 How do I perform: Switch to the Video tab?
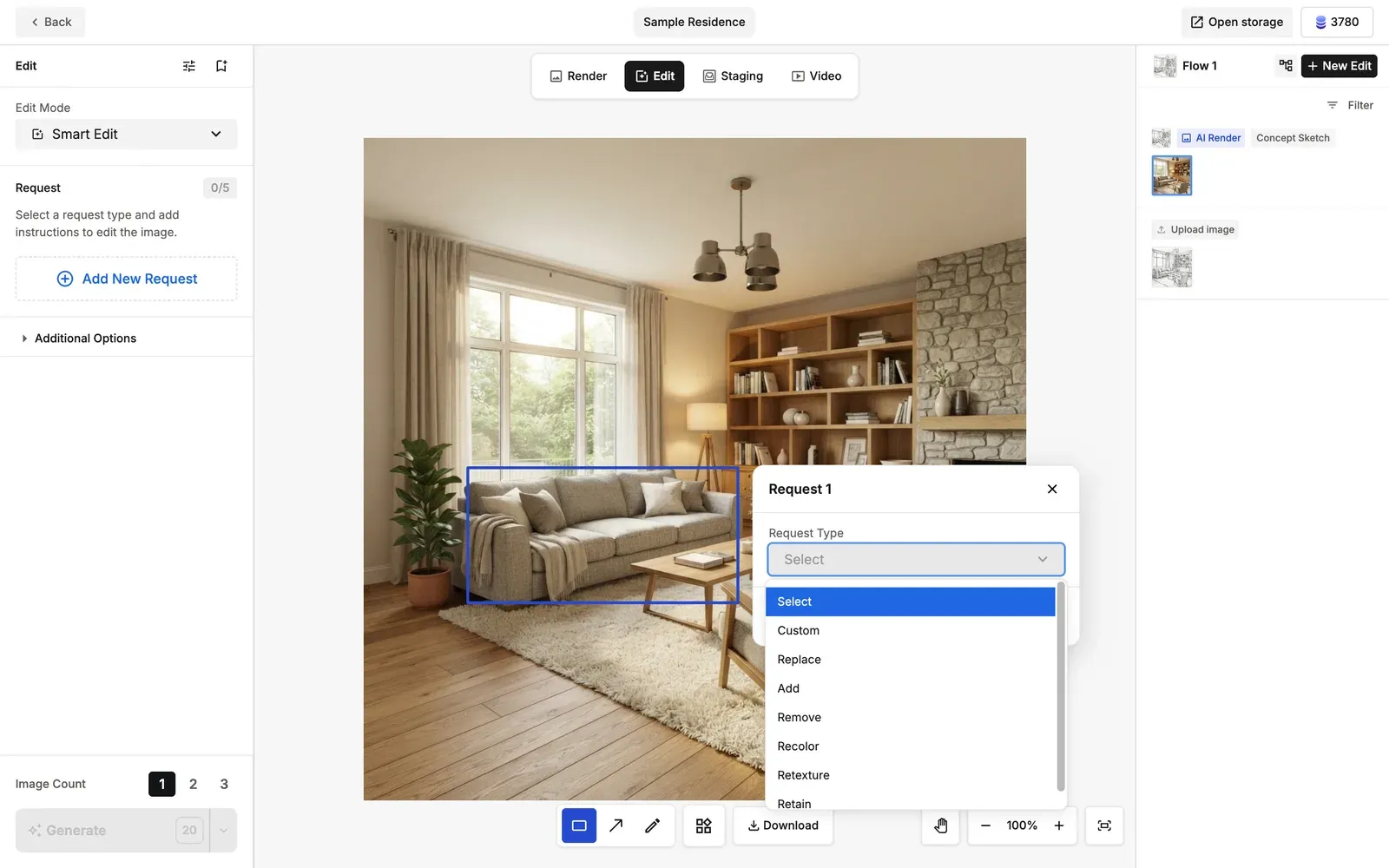point(816,76)
